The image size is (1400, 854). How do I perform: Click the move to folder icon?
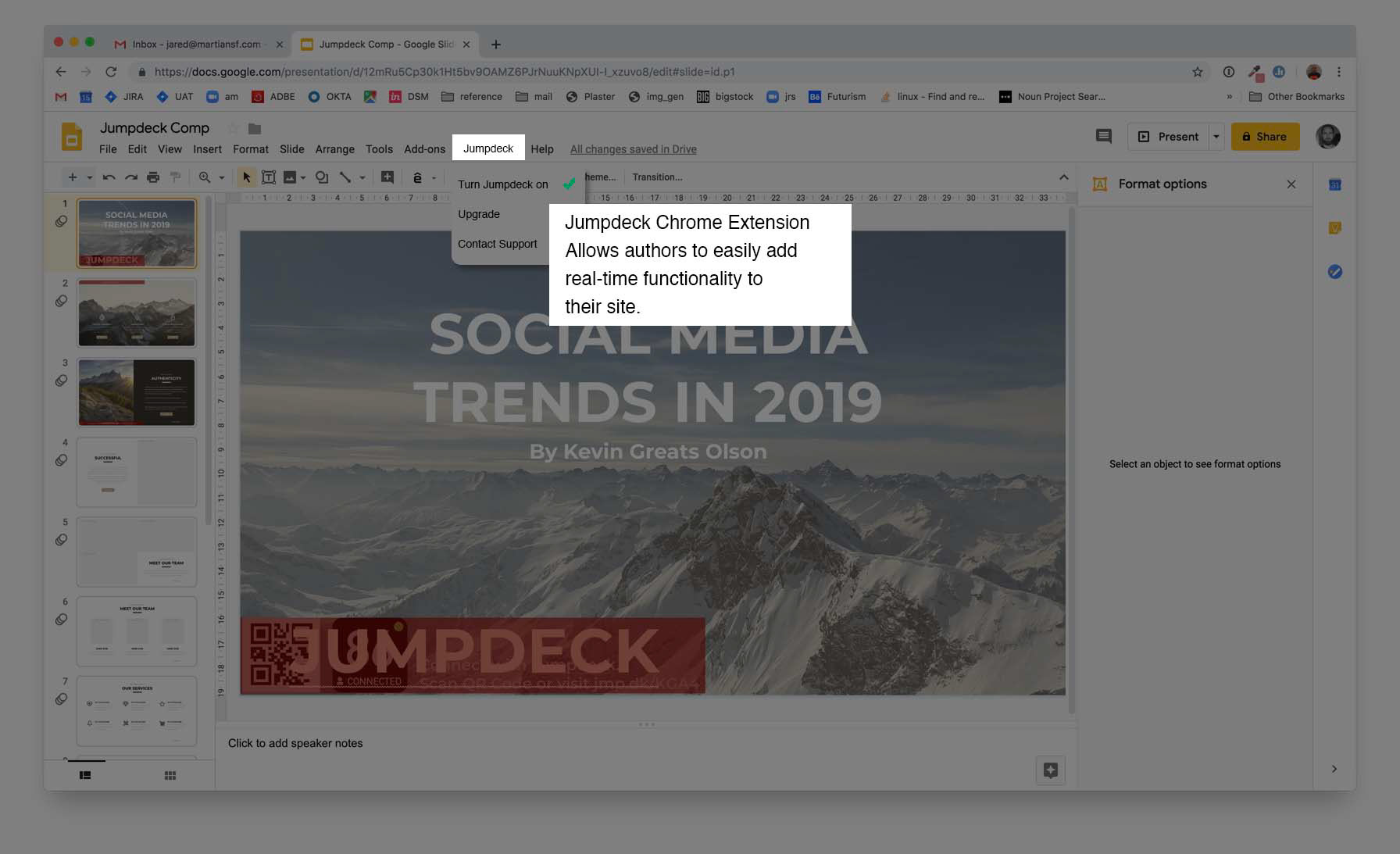coord(255,128)
